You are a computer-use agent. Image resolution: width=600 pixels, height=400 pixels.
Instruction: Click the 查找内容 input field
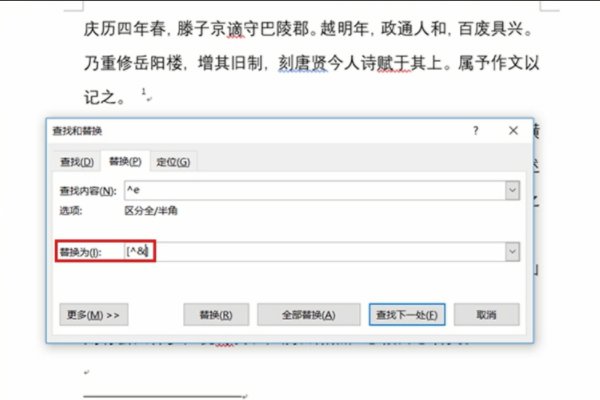coord(315,190)
